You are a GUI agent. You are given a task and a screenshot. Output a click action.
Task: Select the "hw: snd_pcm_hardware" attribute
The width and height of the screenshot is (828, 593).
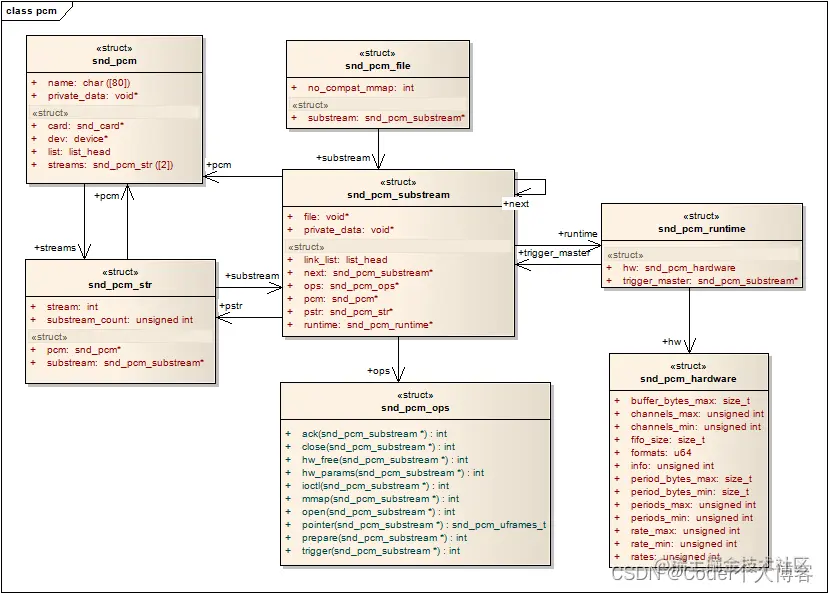pos(679,268)
